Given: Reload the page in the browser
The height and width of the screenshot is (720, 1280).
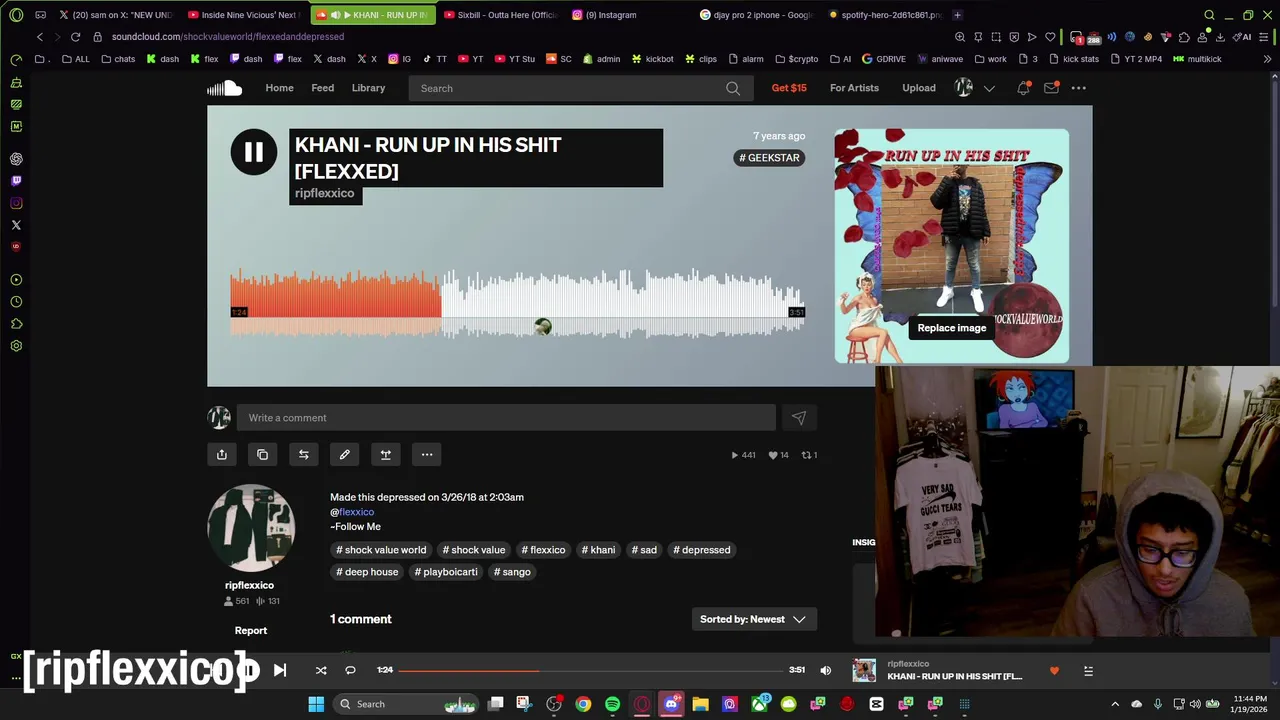Looking at the screenshot, I should 75,37.
